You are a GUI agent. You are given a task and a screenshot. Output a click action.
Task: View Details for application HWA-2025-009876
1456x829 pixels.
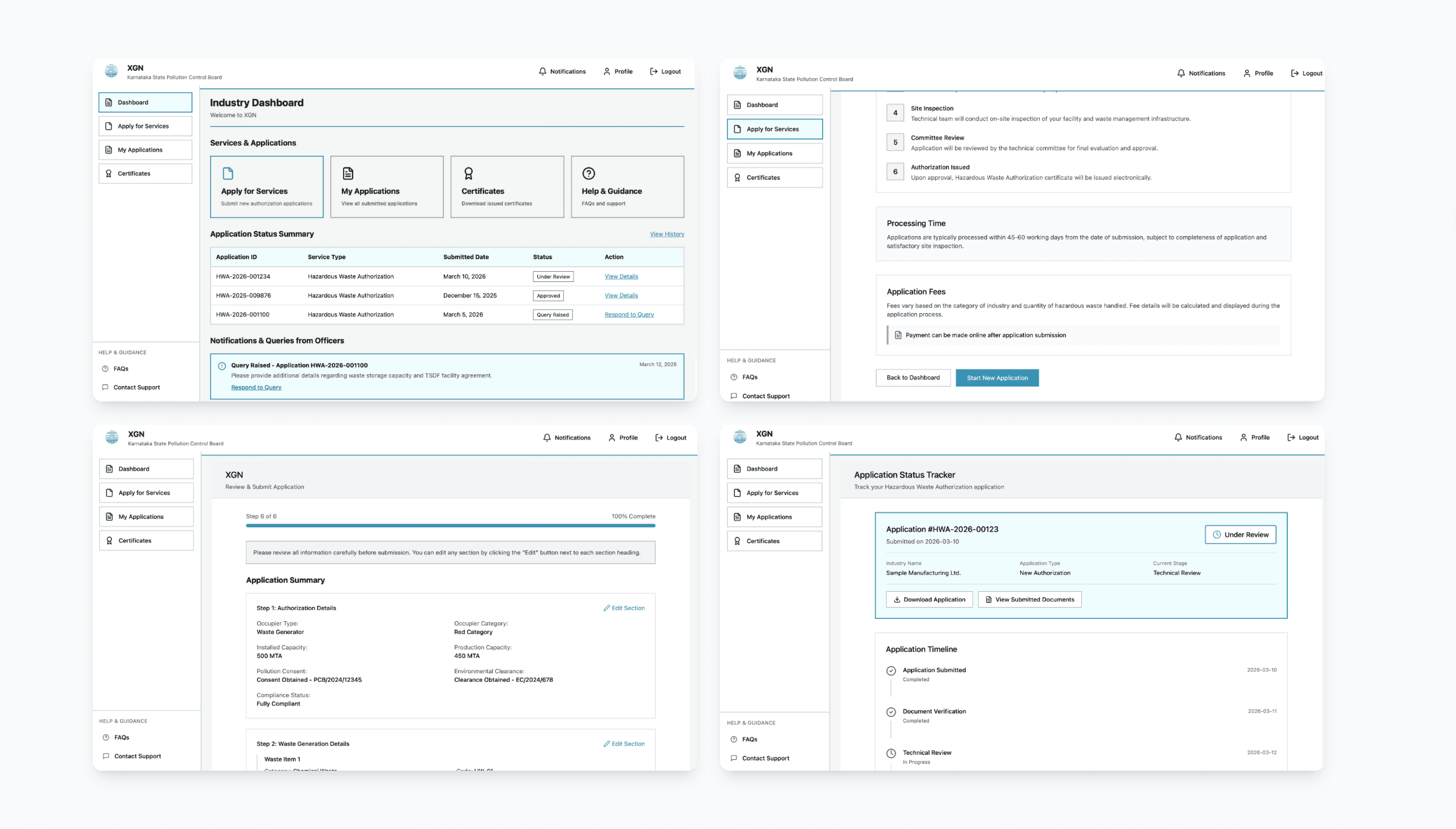coord(620,296)
